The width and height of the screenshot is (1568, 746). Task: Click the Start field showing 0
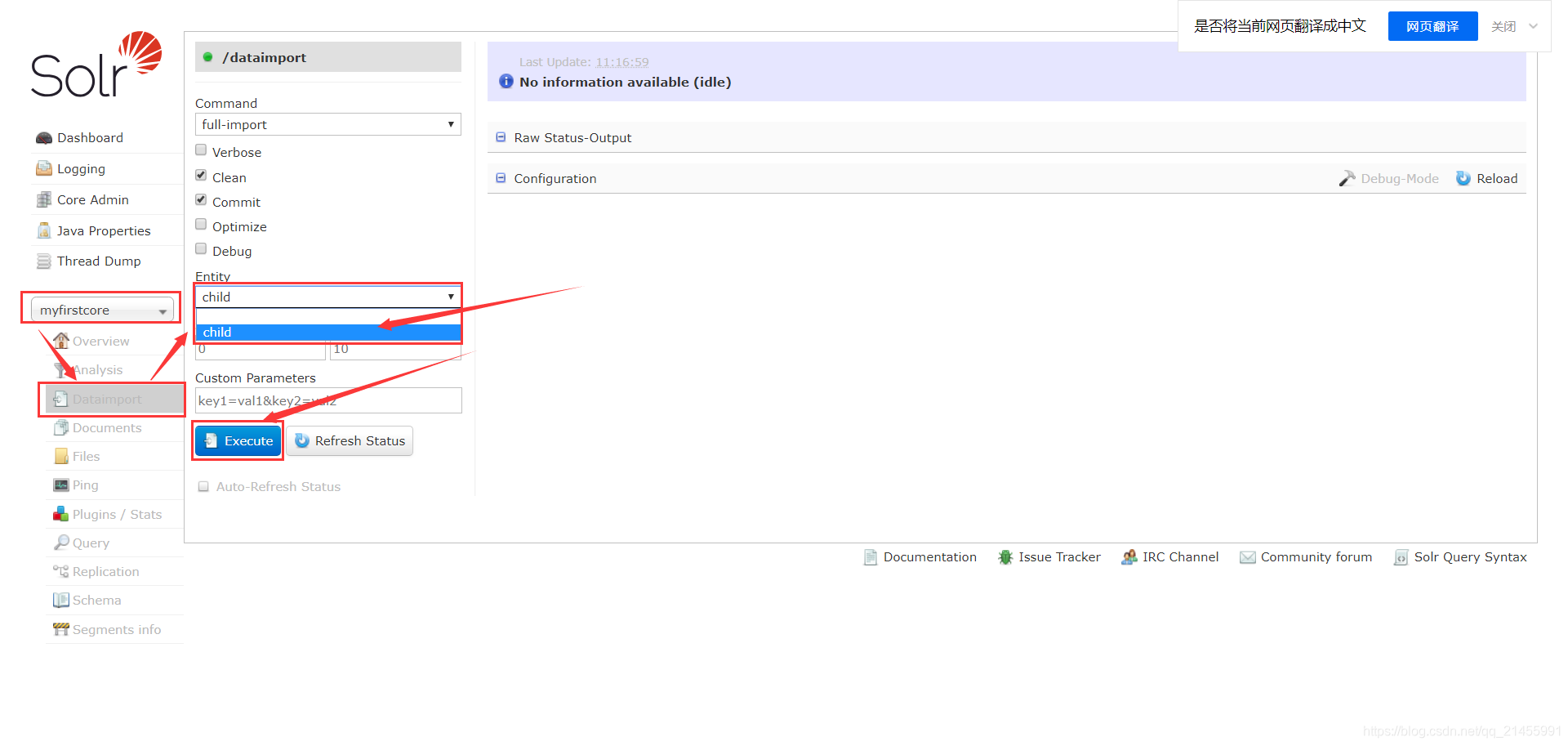(261, 350)
